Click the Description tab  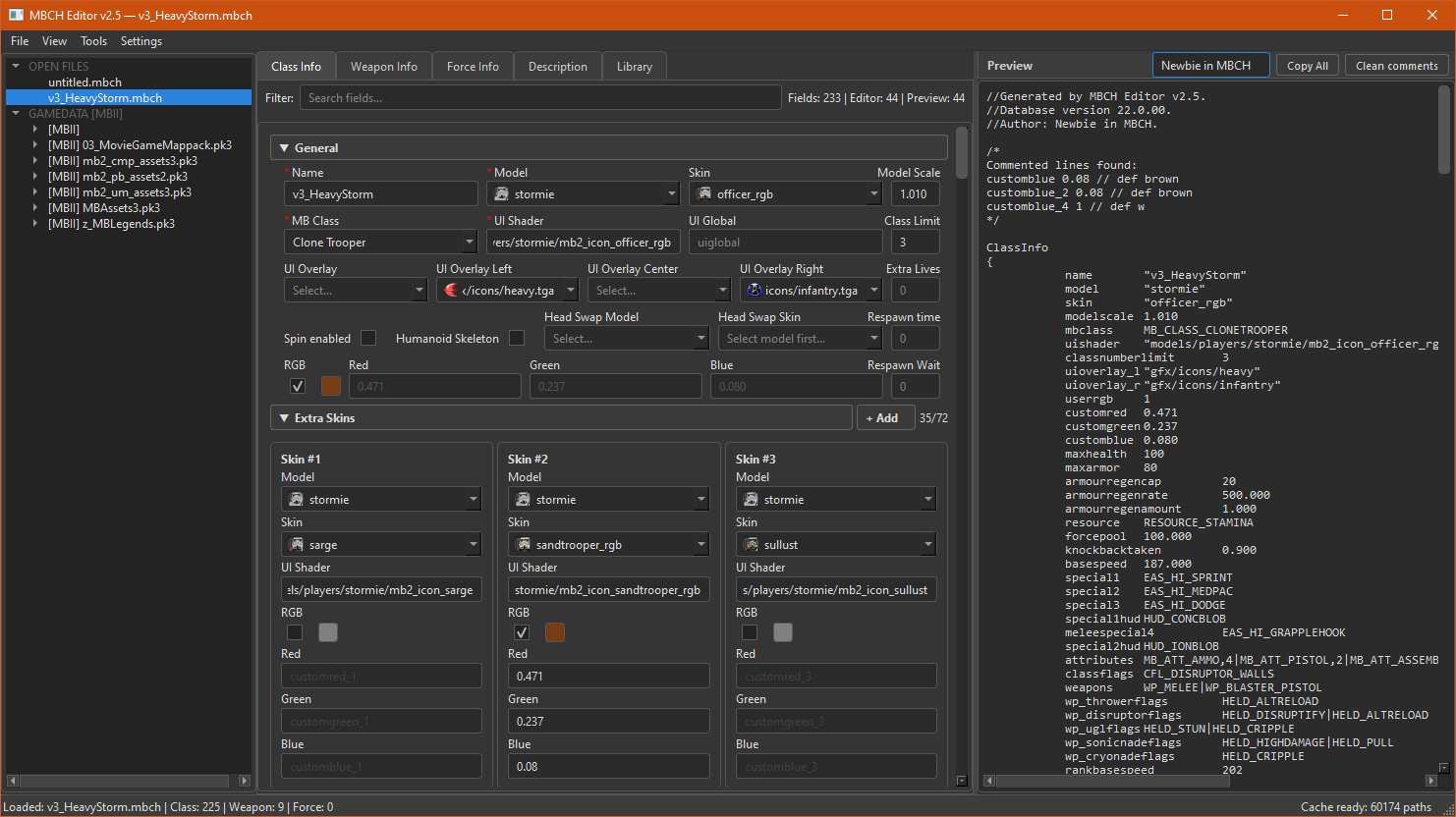[x=558, y=67]
